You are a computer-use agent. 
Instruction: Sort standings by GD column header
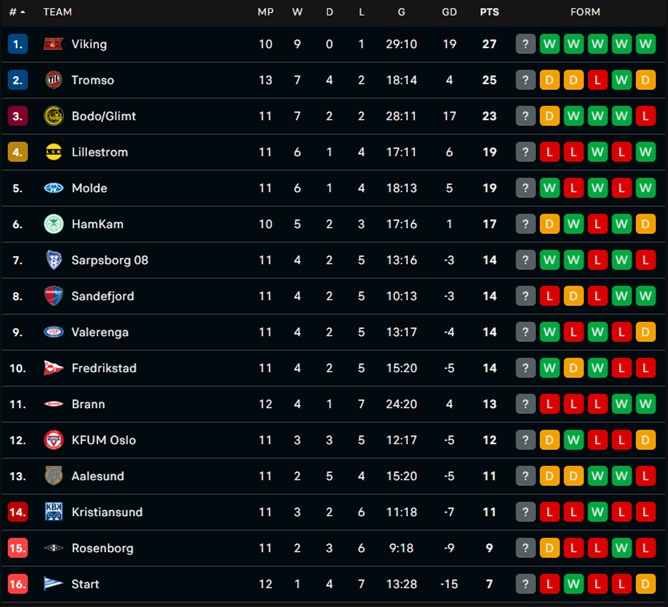point(449,12)
